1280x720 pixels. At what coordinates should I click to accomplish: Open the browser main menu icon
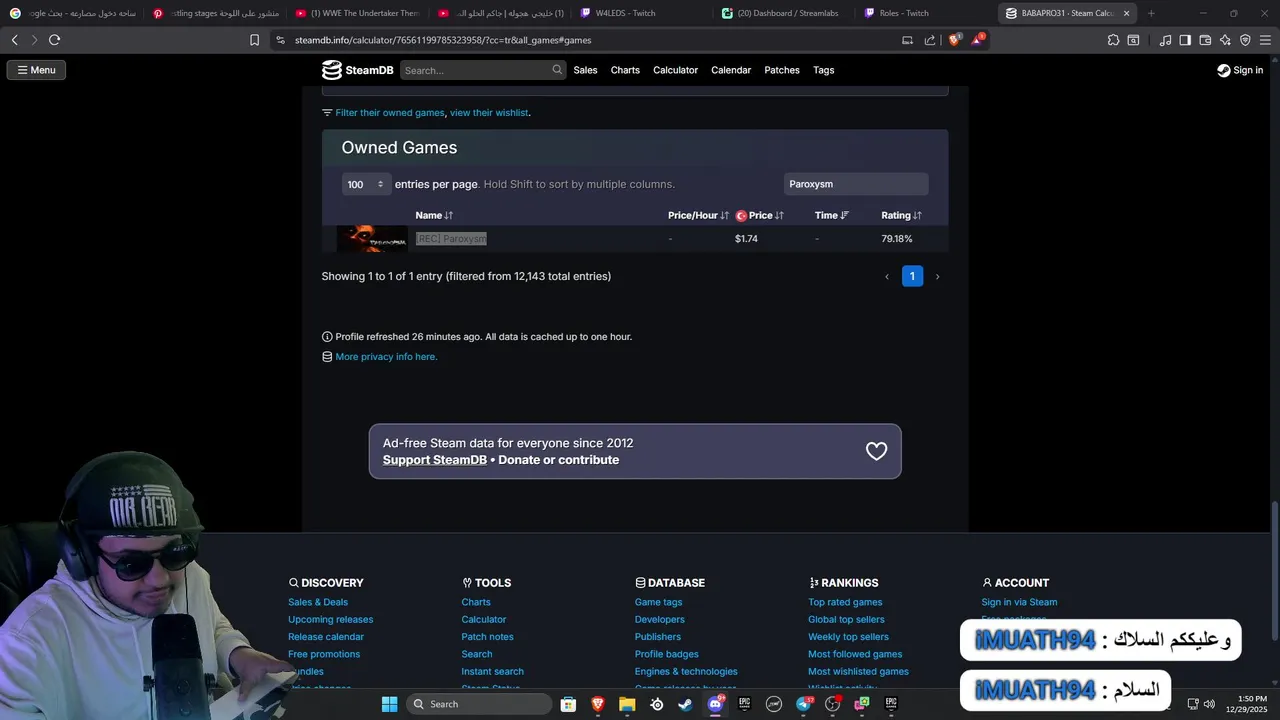tap(1265, 40)
